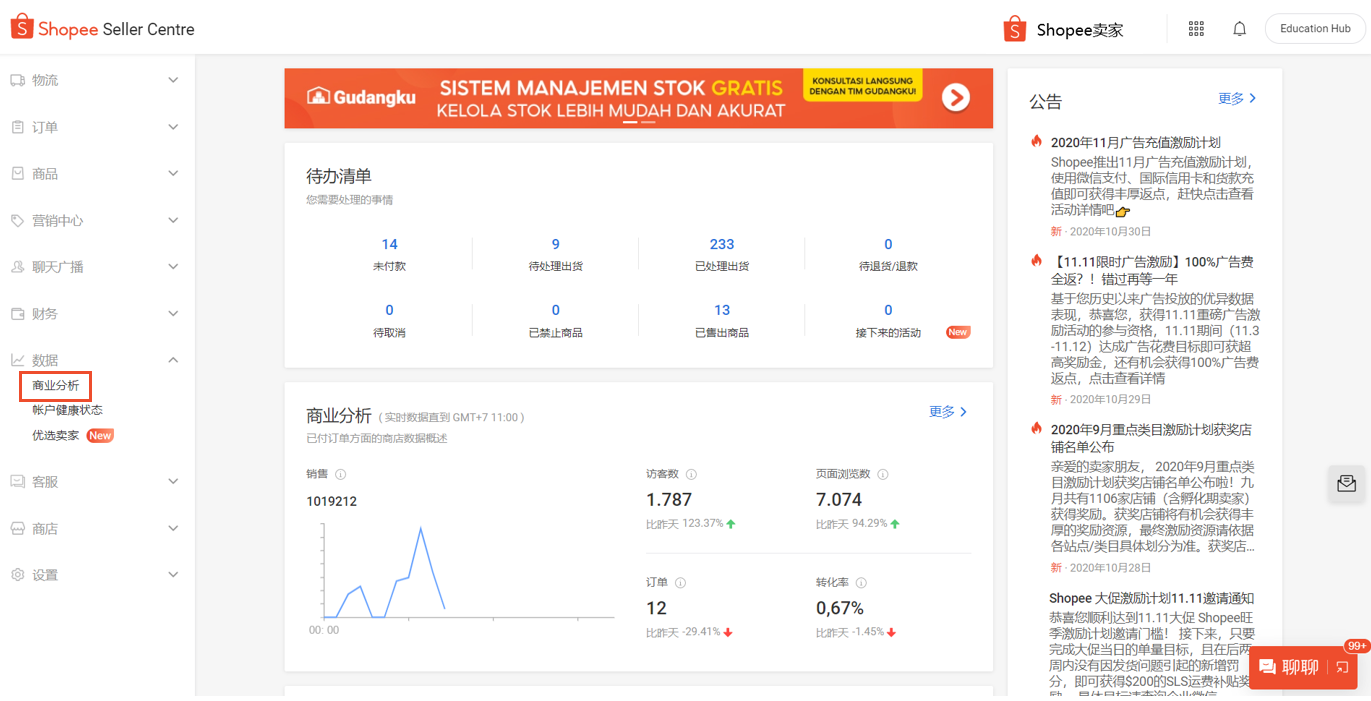Open the apps grid icon
Screen dimensions: 1371x701
[1196, 29]
